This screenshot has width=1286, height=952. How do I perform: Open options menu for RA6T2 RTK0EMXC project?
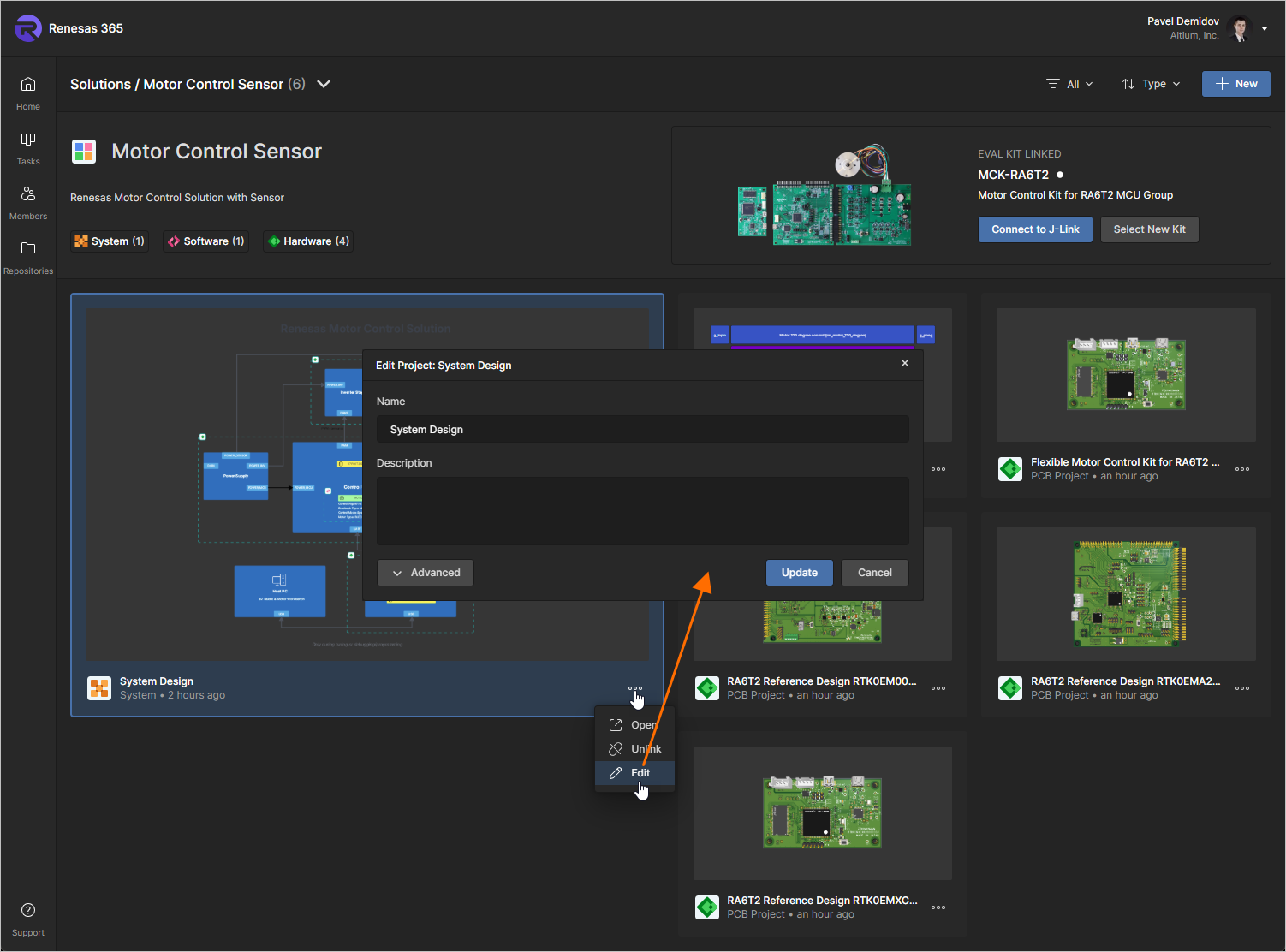pos(938,907)
